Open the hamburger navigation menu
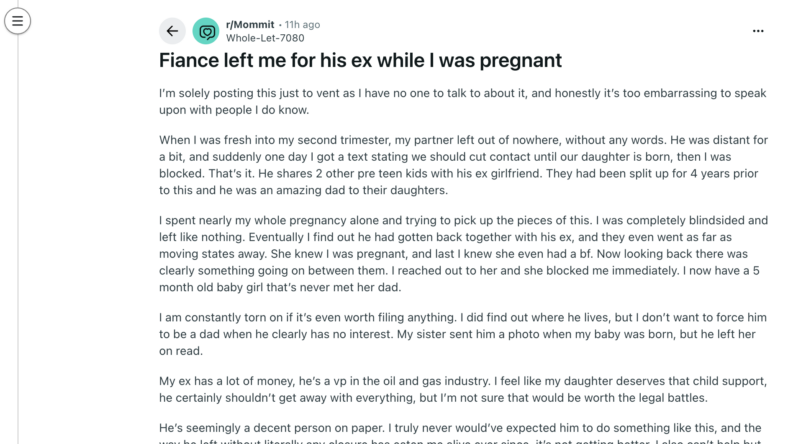The height and width of the screenshot is (444, 788). pyautogui.click(x=18, y=21)
